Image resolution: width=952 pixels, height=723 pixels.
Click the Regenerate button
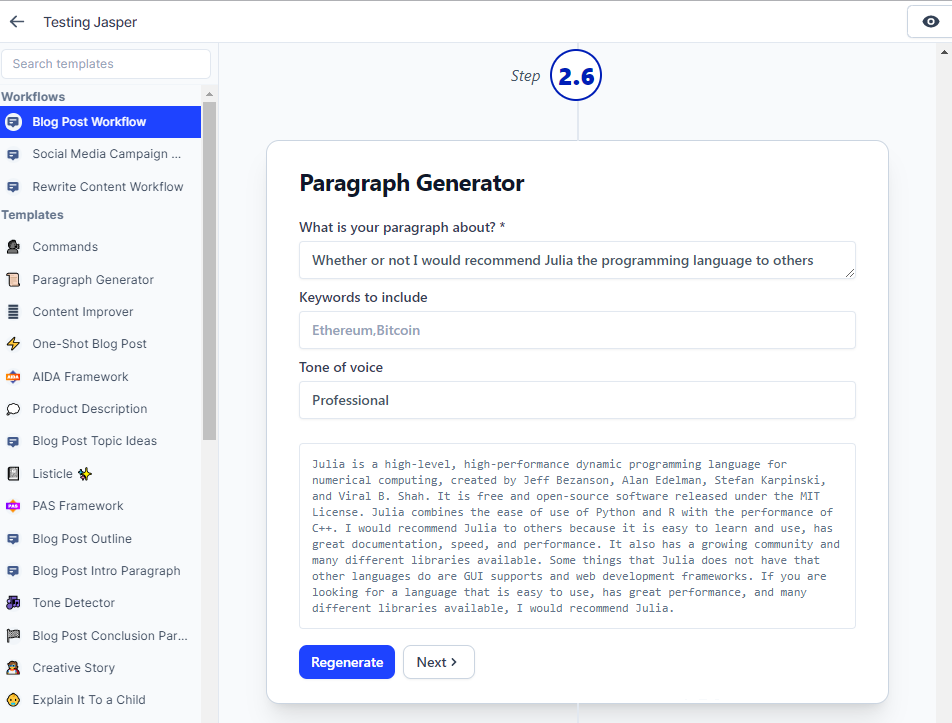click(x=347, y=662)
